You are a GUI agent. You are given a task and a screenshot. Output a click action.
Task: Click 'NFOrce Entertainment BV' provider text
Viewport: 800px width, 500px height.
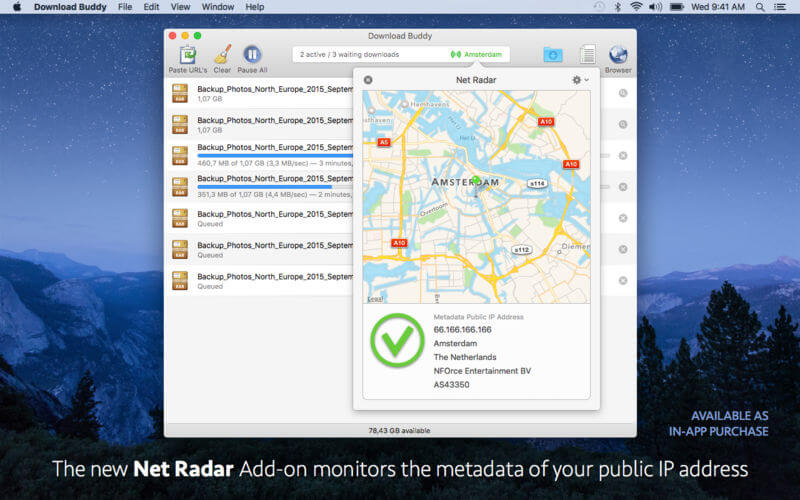click(x=482, y=371)
